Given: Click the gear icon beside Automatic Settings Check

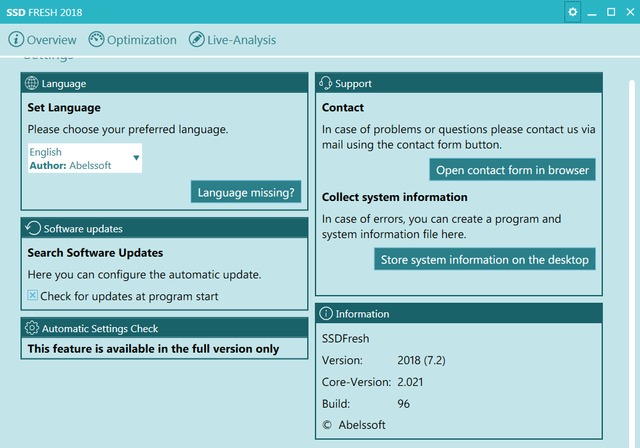Looking at the screenshot, I should point(32,328).
